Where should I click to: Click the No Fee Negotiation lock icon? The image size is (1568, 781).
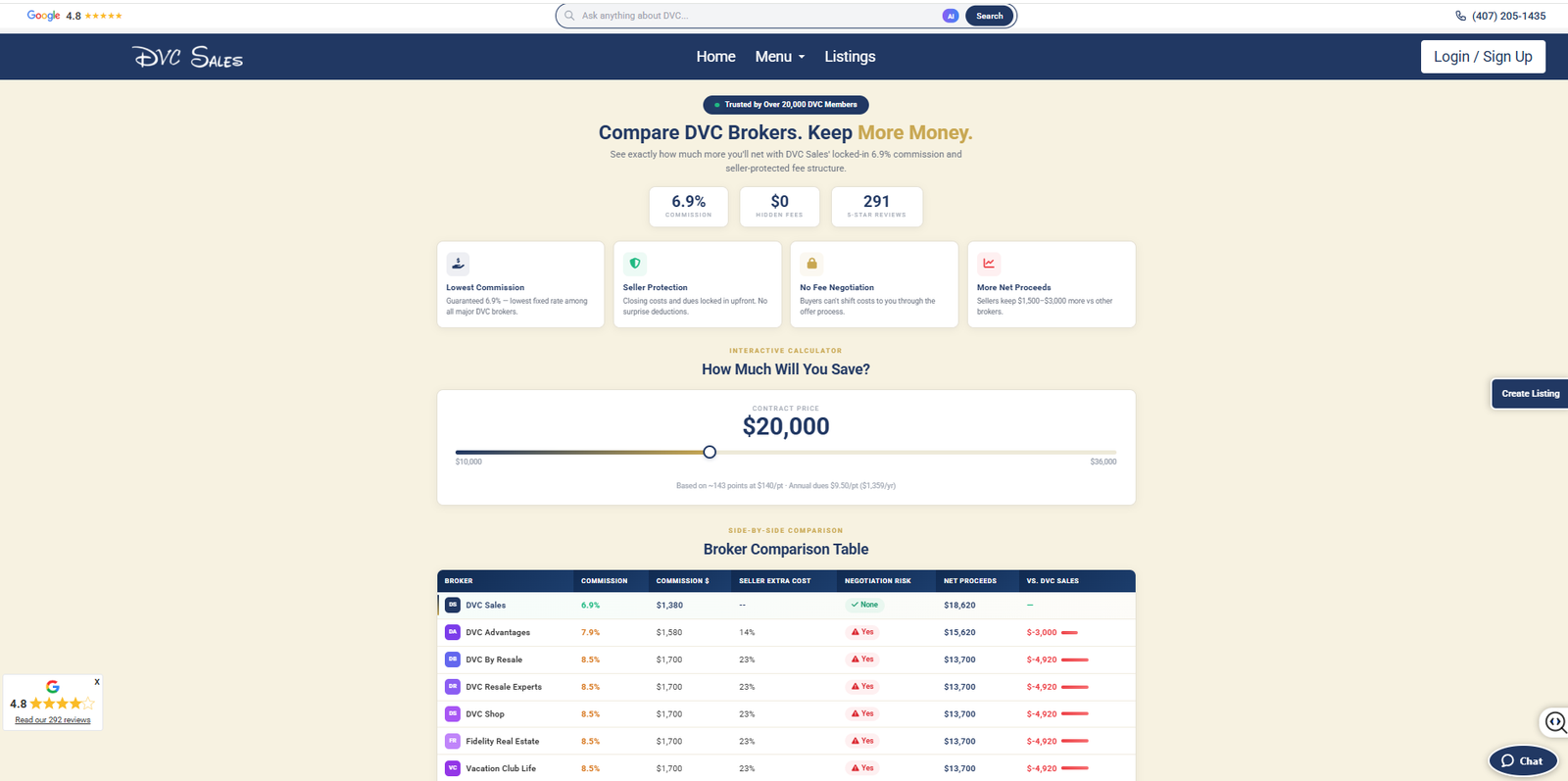click(x=811, y=264)
